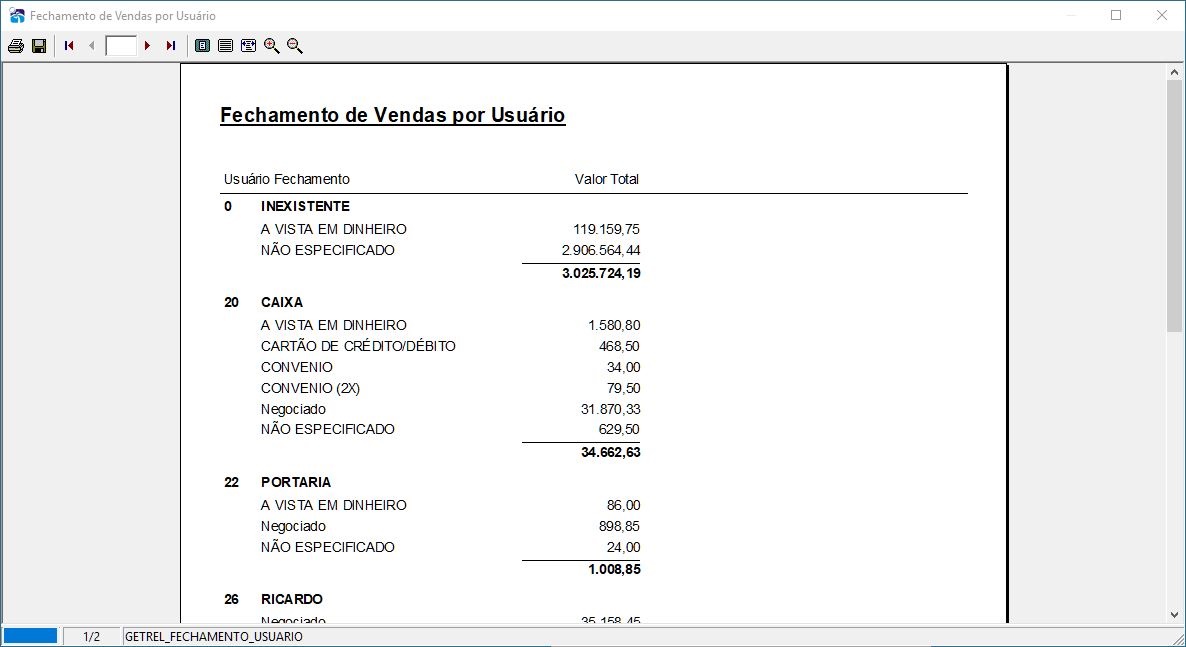The width and height of the screenshot is (1186, 647).
Task: Click the page number input box
Action: click(x=121, y=46)
